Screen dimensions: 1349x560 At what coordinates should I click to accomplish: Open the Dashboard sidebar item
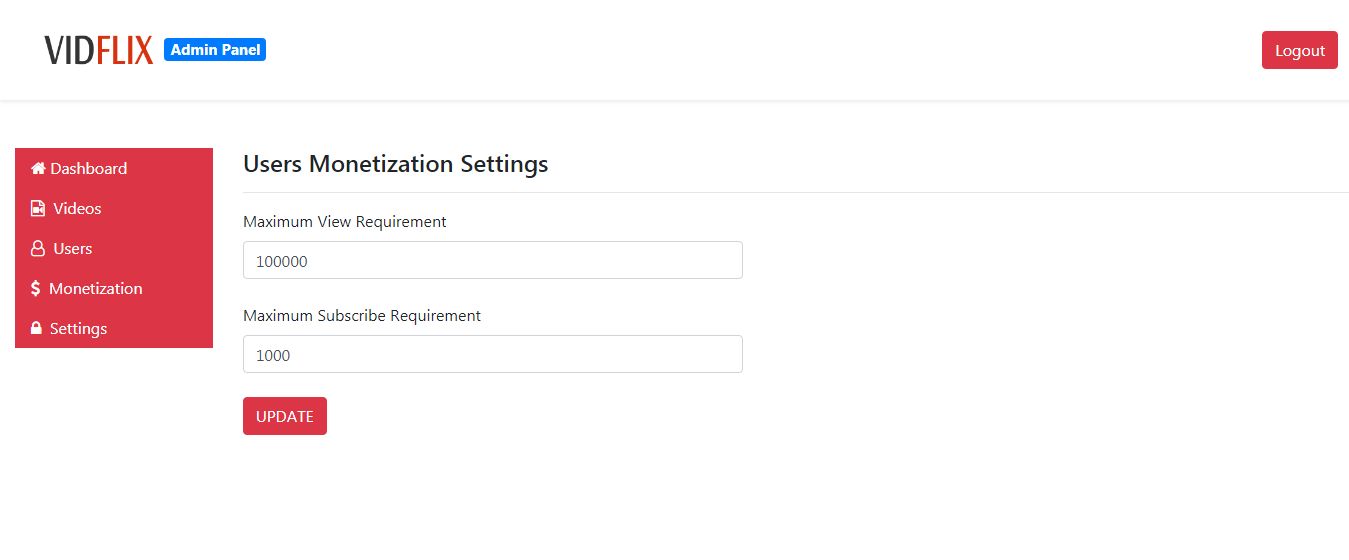89,168
